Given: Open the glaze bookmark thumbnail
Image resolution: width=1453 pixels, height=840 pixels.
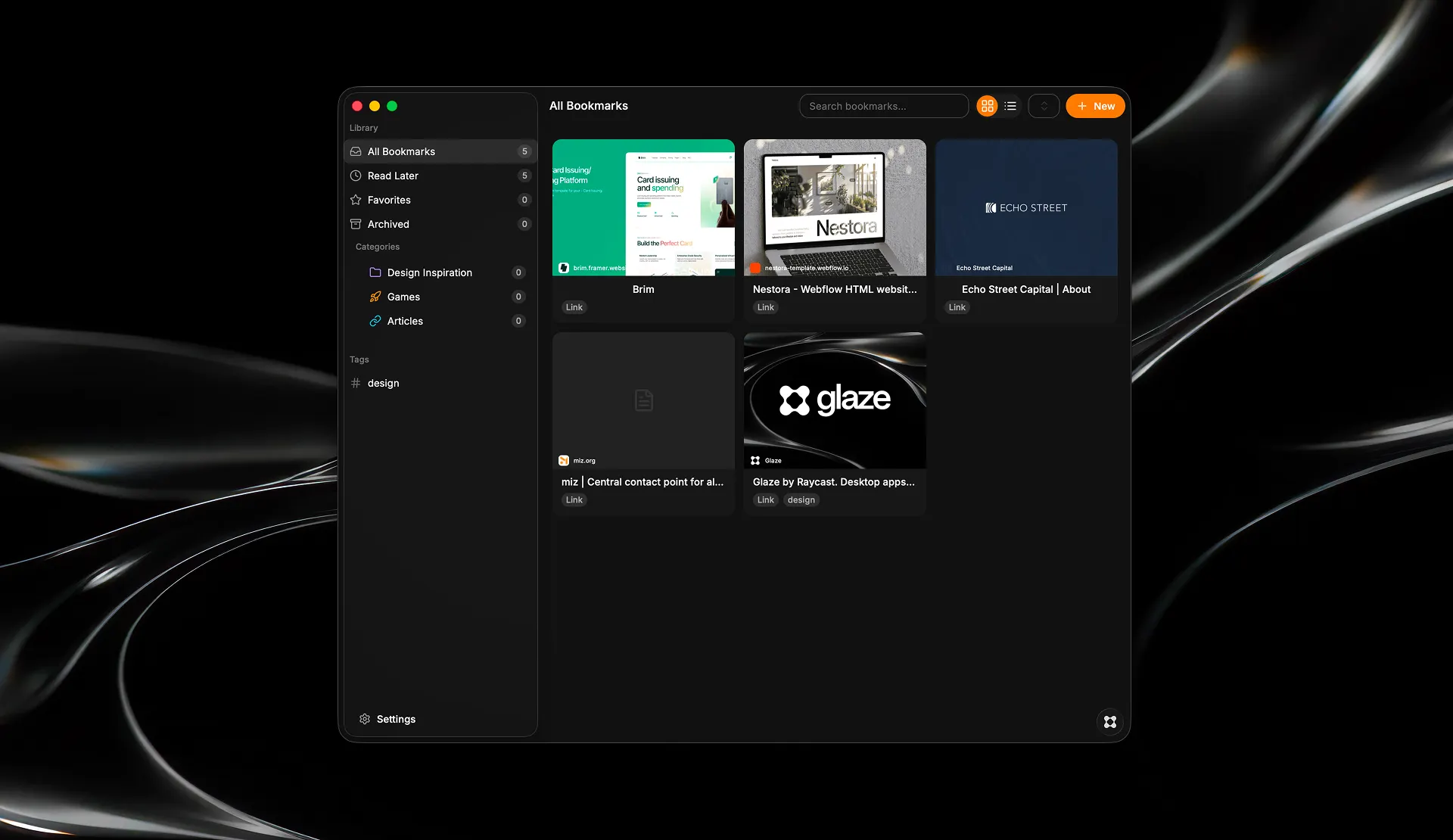Looking at the screenshot, I should coord(835,400).
